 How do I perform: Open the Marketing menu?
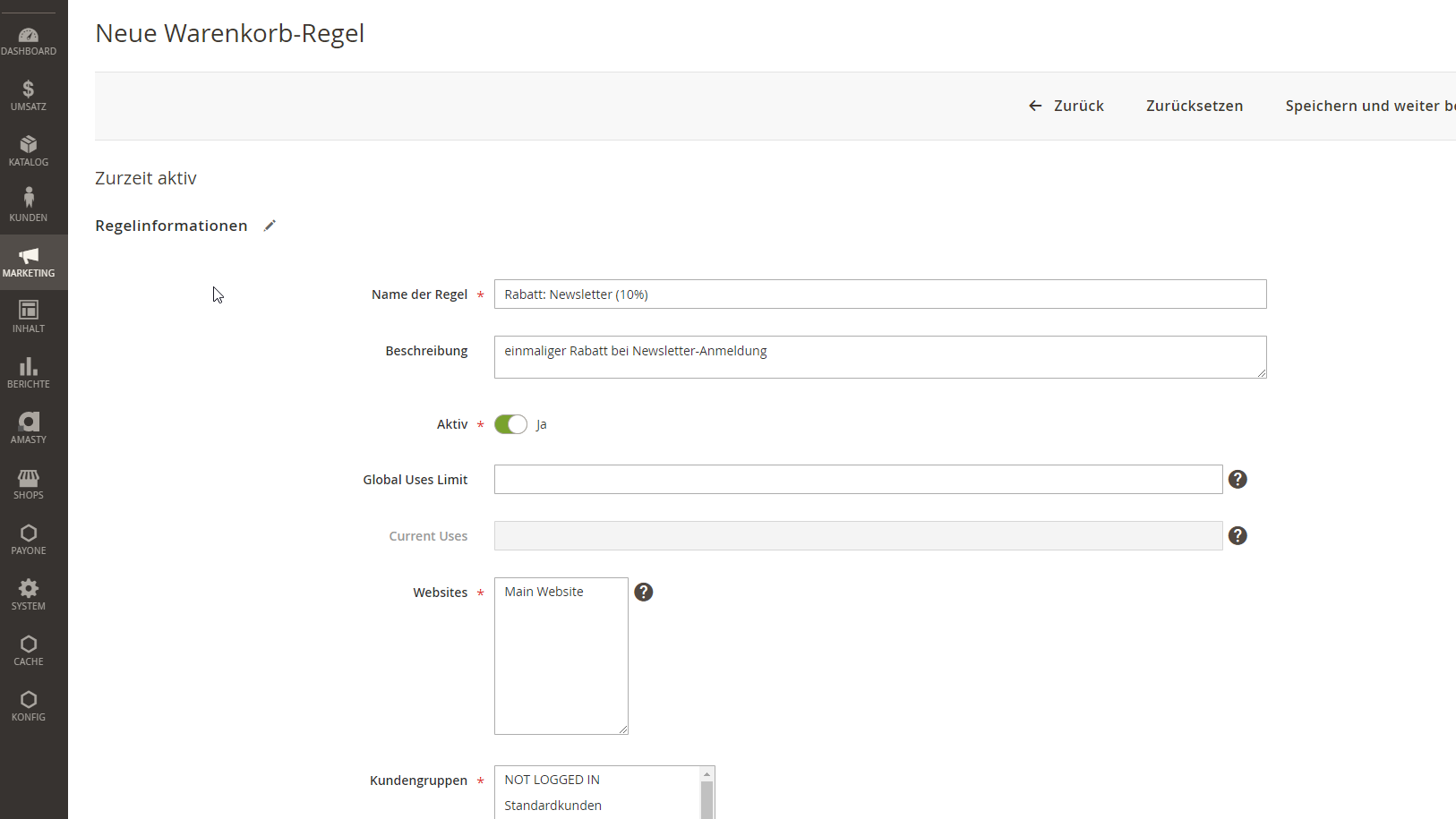coord(28,260)
